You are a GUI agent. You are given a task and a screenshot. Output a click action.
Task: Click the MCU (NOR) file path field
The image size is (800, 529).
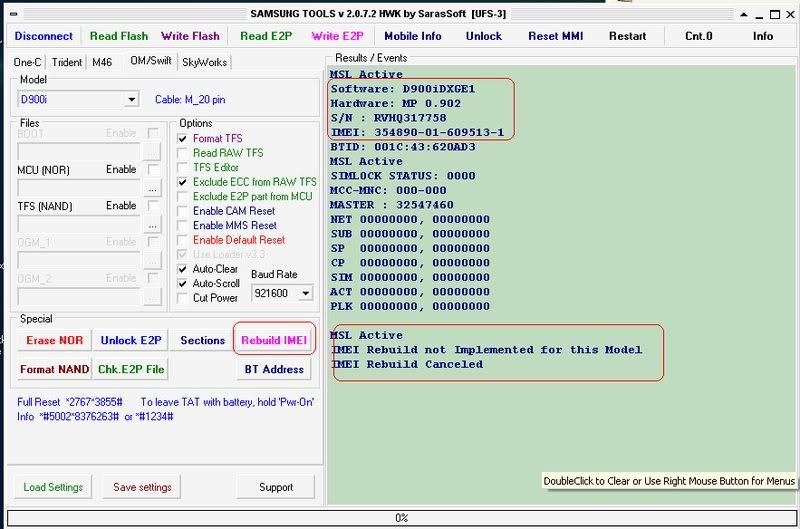(79, 188)
